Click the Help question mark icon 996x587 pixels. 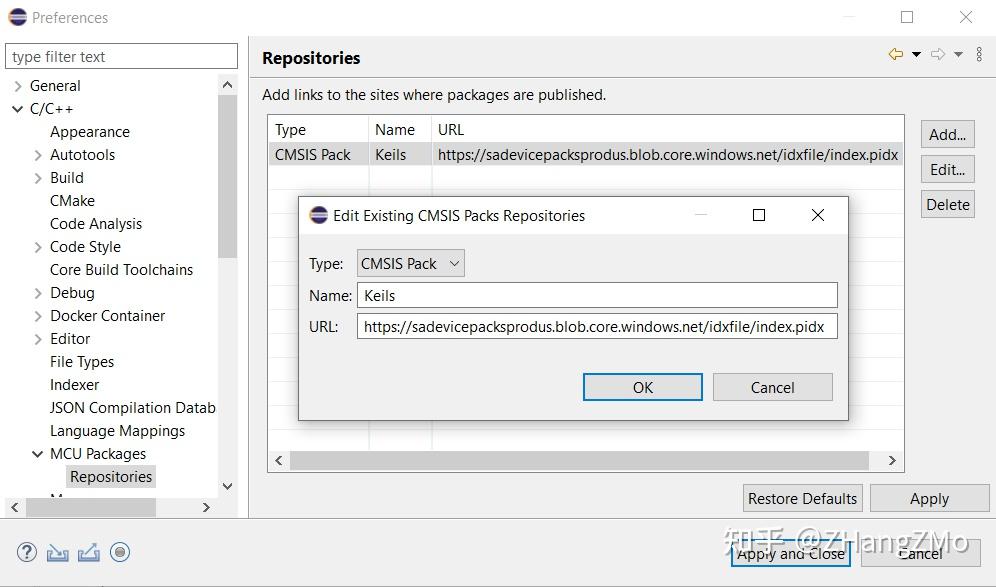[27, 552]
